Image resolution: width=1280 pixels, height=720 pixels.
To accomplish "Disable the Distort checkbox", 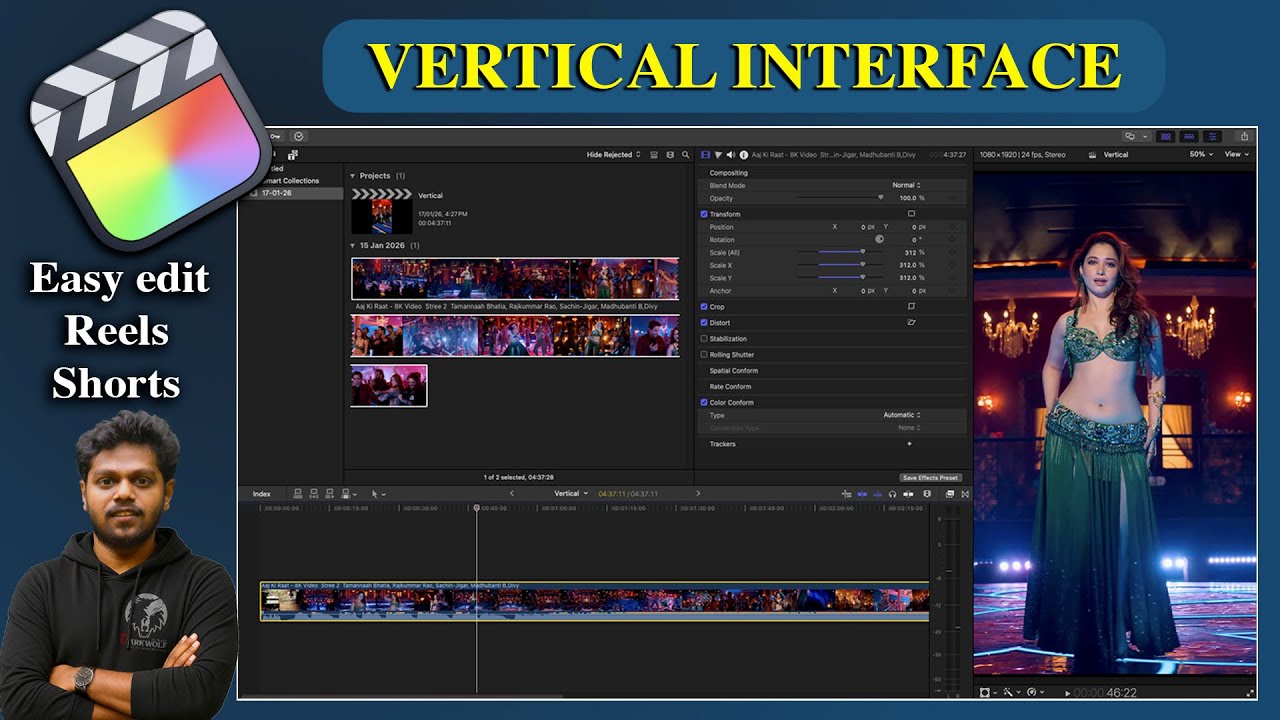I will 704,323.
